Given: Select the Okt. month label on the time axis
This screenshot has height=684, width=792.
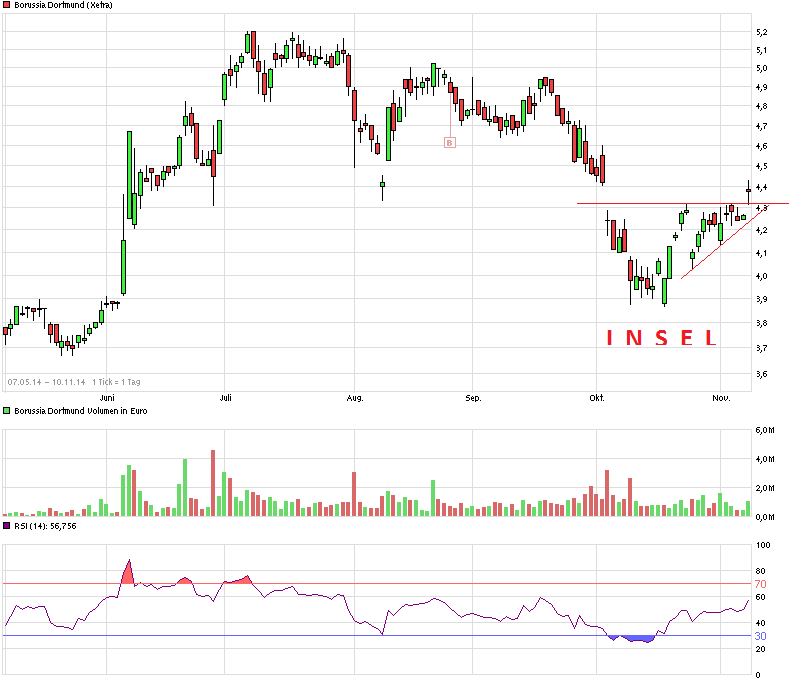Looking at the screenshot, I should click(597, 398).
